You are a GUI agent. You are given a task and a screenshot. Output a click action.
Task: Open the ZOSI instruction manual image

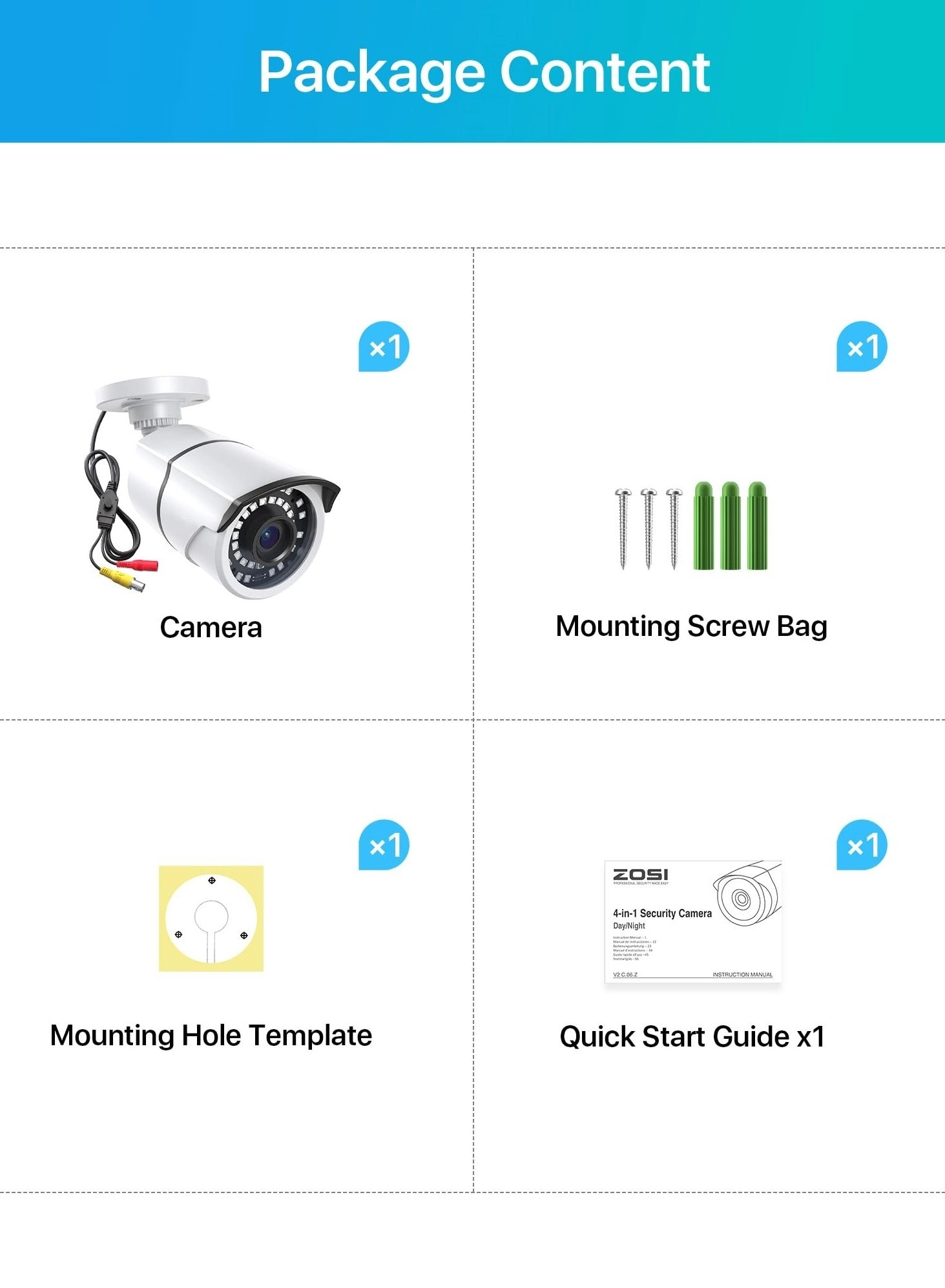point(693,922)
